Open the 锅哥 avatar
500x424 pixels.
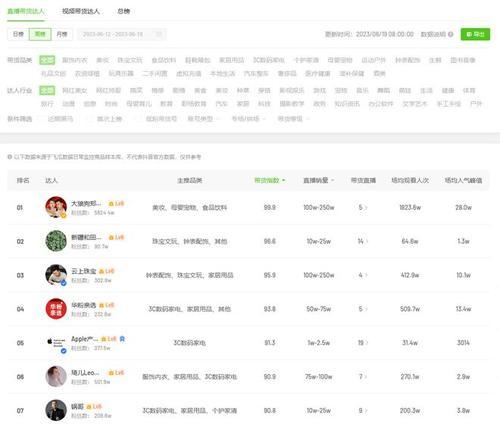(x=56, y=410)
